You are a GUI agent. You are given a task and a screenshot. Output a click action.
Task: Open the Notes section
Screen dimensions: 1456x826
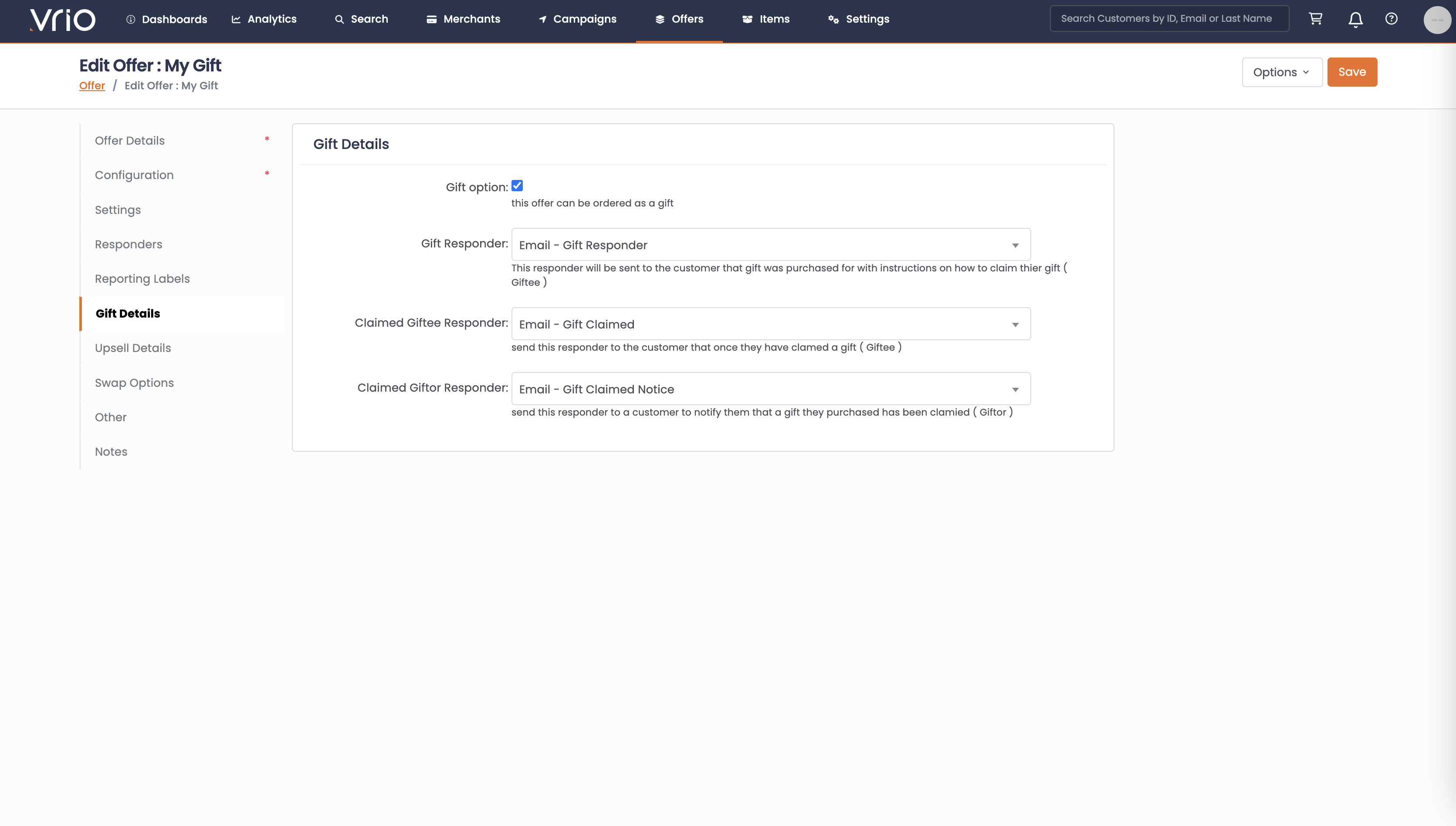coord(183,452)
